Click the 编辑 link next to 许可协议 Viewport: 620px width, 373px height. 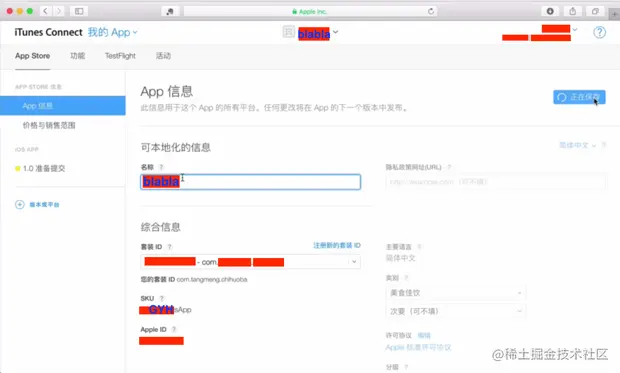(x=424, y=335)
